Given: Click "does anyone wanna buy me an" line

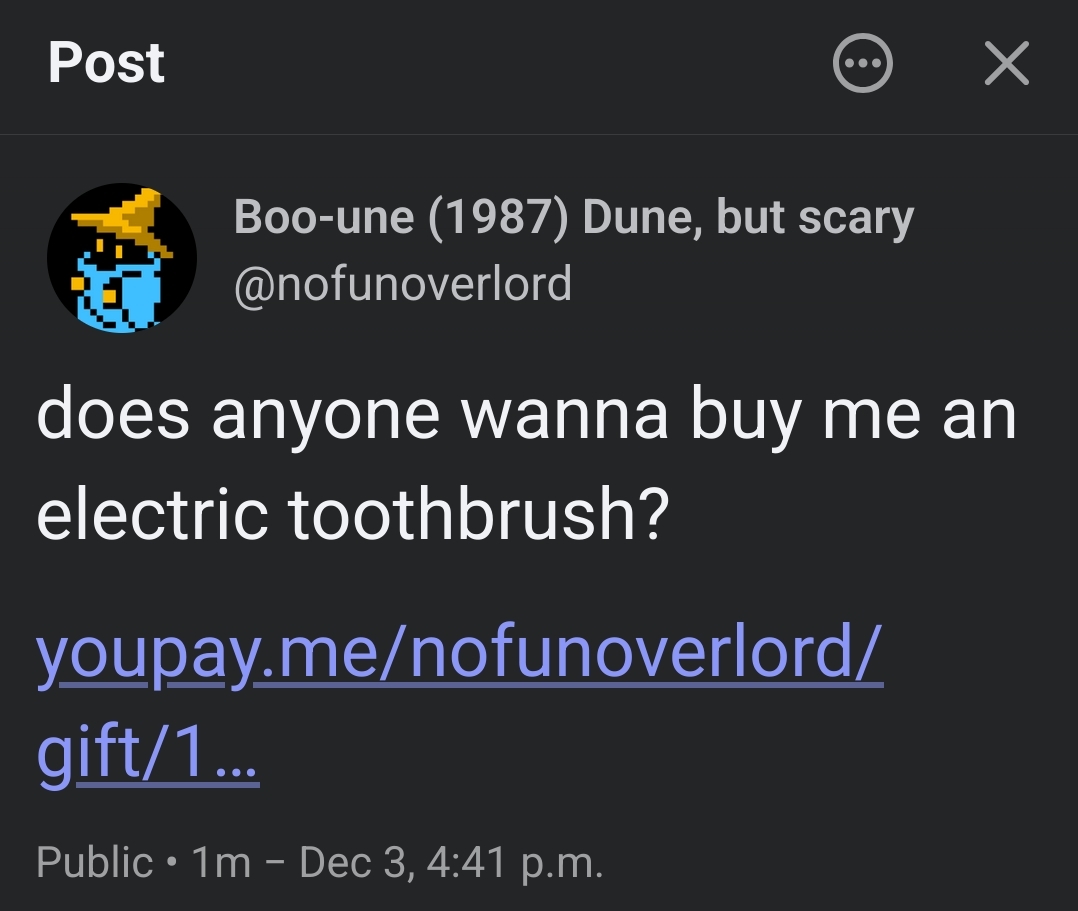Looking at the screenshot, I should pos(525,415).
